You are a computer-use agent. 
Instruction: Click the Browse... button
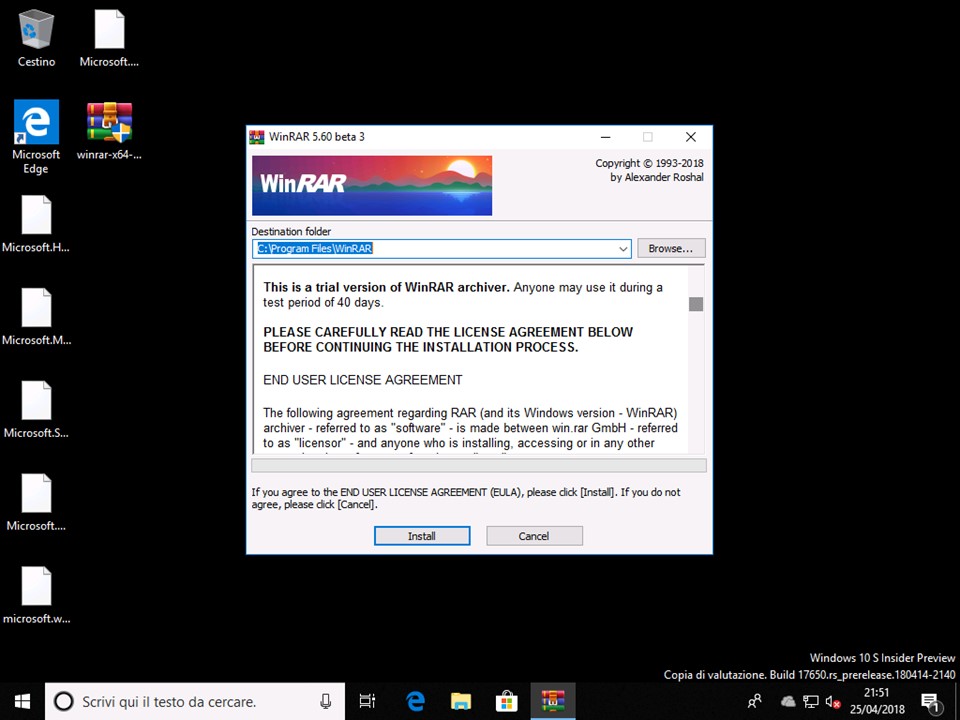click(671, 248)
